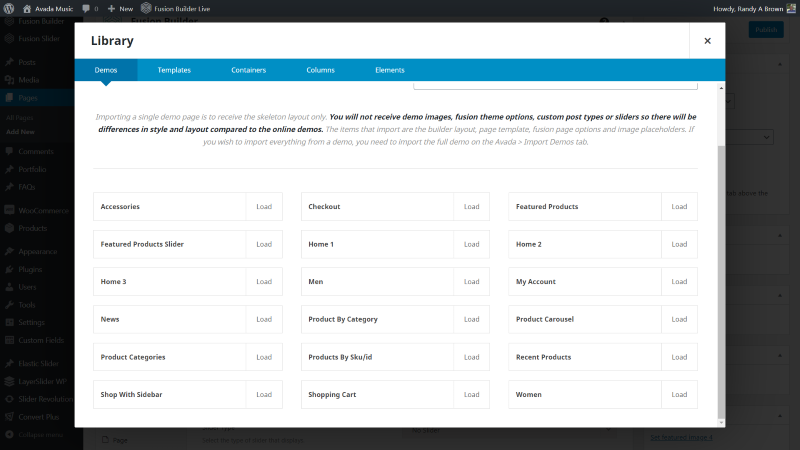The image size is (800, 450).
Task: Open the Tools sidebar icon
Action: pyautogui.click(x=9, y=305)
